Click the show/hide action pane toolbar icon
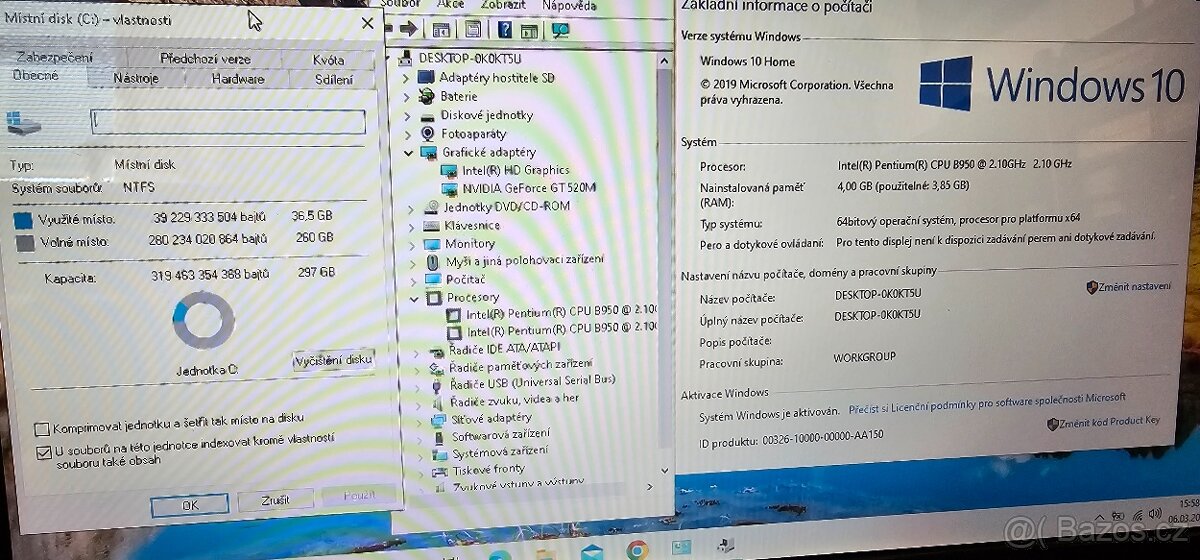This screenshot has height=560, width=1200. tap(530, 30)
